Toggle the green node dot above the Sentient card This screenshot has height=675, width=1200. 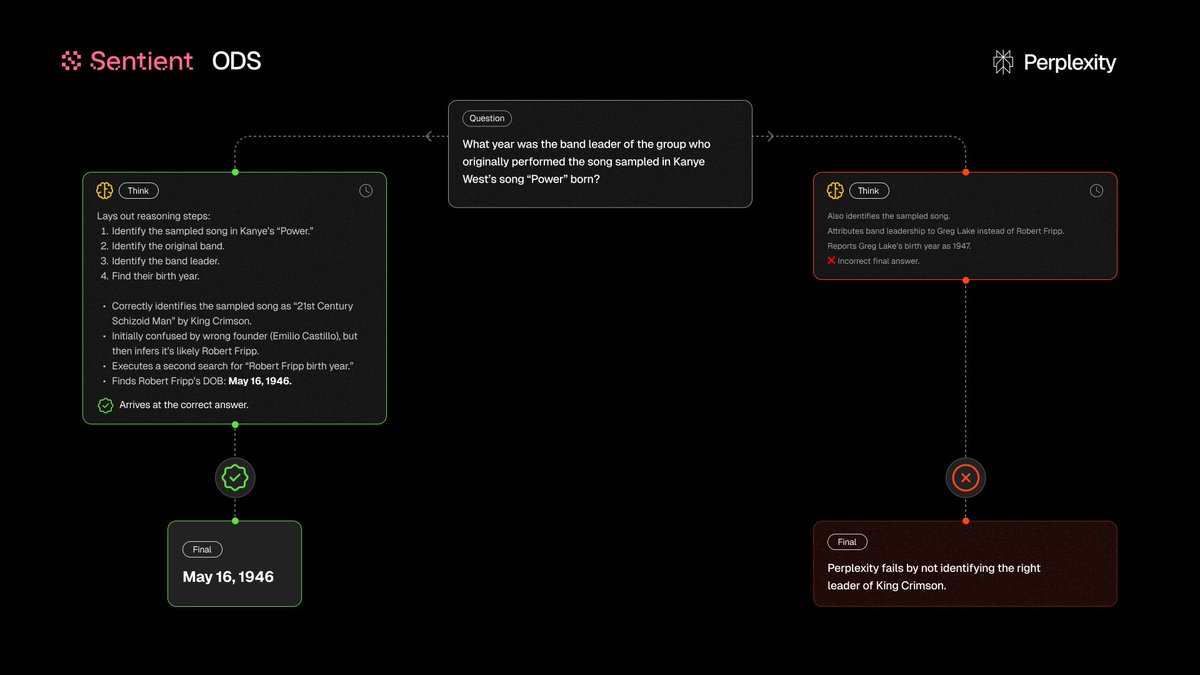pyautogui.click(x=235, y=172)
